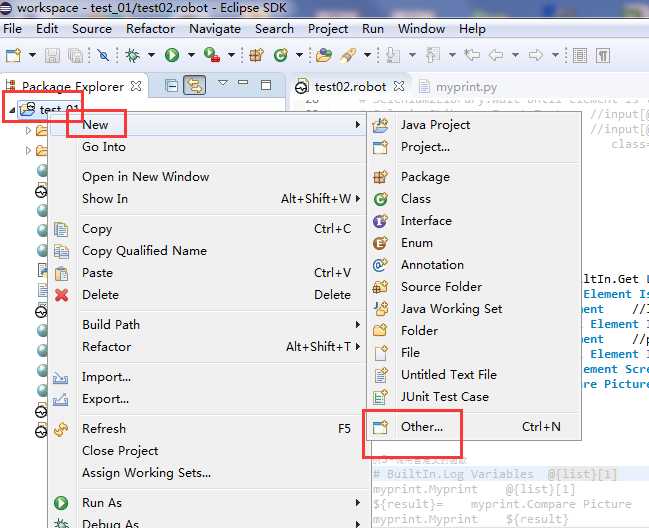Open the New wizard dropdown arrow
Viewport: 649px width, 528px height.
click(32, 55)
